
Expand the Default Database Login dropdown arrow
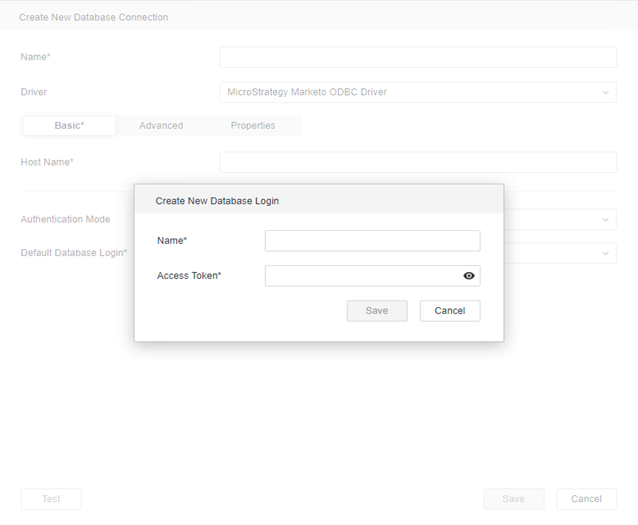tap(605, 253)
